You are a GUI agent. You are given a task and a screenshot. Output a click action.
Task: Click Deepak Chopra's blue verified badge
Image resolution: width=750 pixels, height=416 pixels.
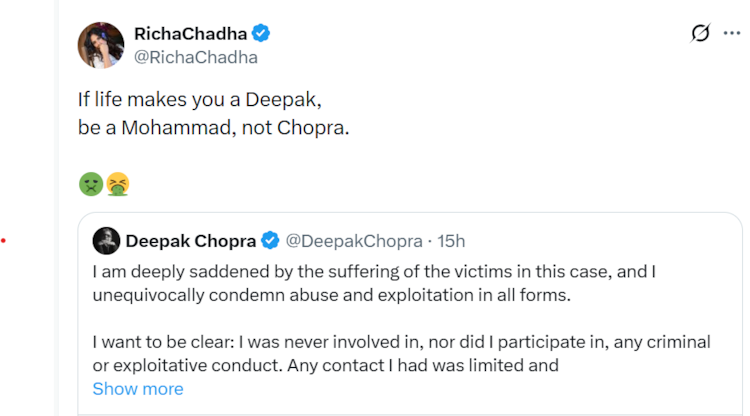pyautogui.click(x=270, y=240)
